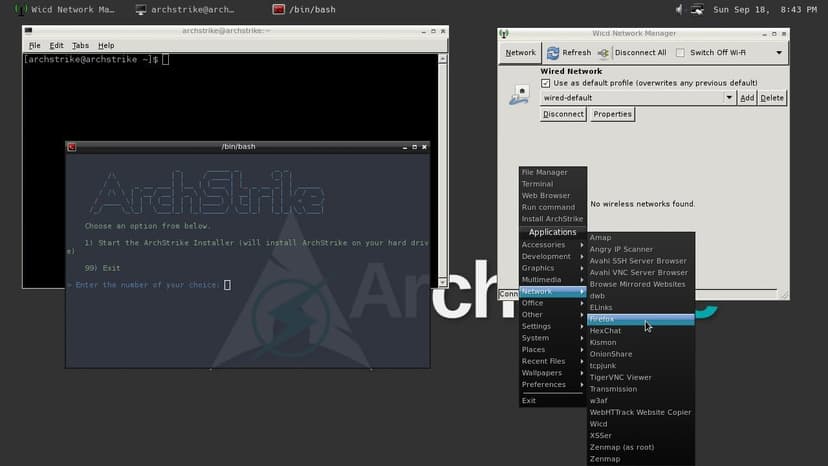Expand the Graphics submenu
This screenshot has height=466, width=828.
pyautogui.click(x=553, y=268)
